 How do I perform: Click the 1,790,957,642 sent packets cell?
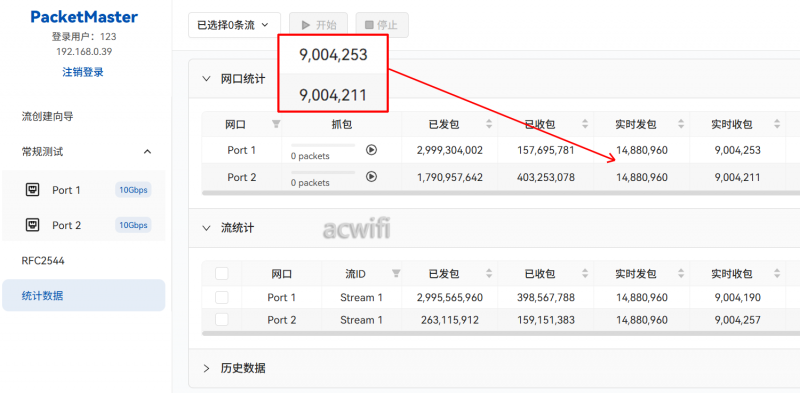[449, 177]
